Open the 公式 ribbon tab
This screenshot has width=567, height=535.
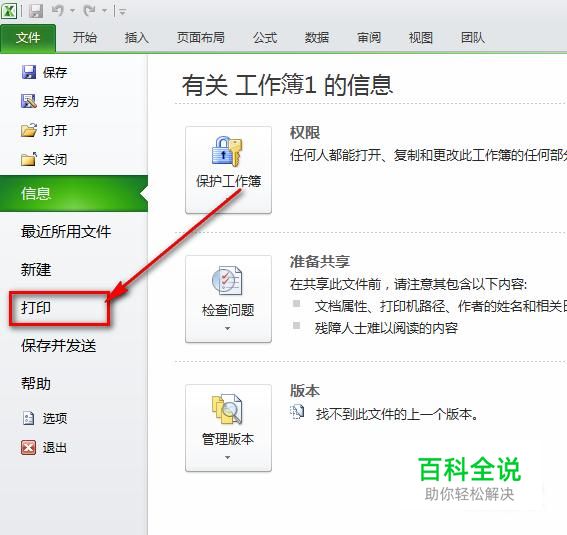click(x=265, y=38)
